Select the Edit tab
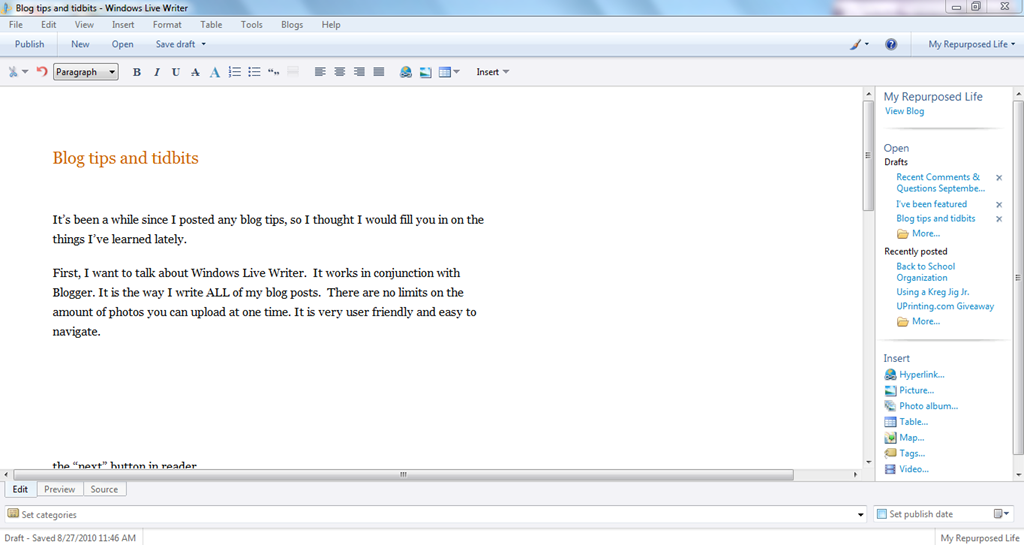Viewport: 1024px width, 545px height. (x=20, y=489)
